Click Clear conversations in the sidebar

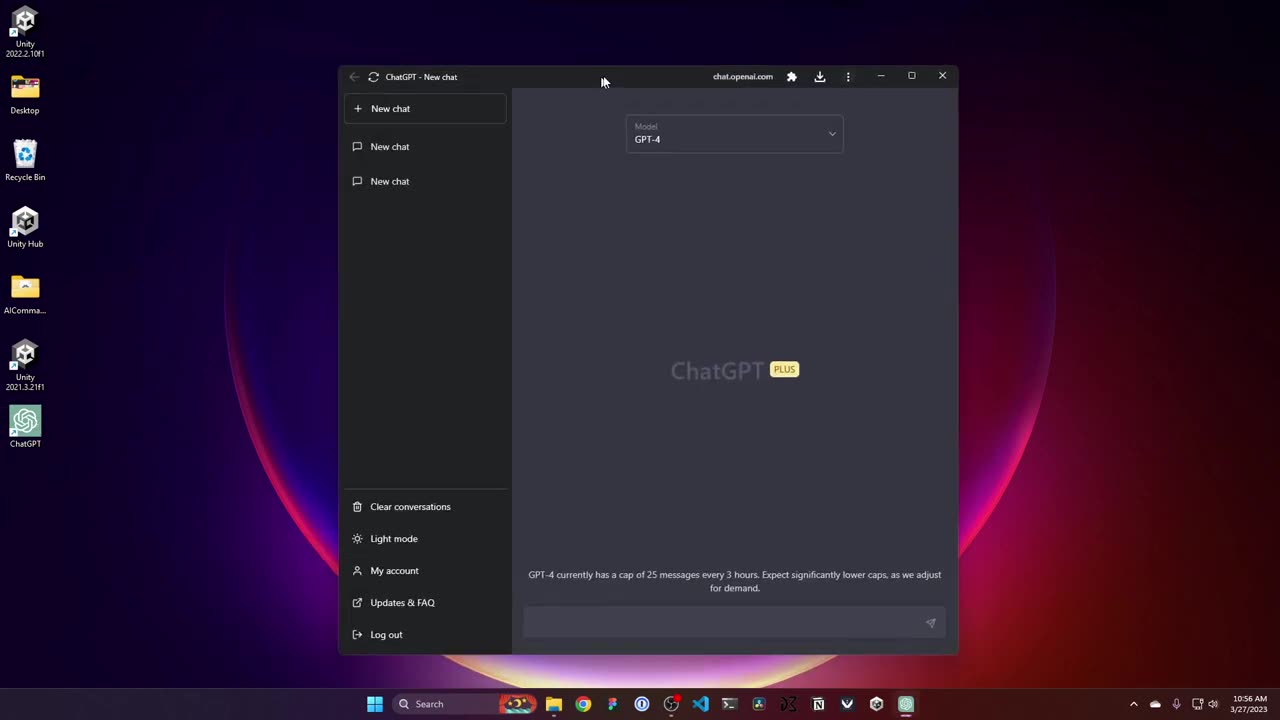(425, 507)
